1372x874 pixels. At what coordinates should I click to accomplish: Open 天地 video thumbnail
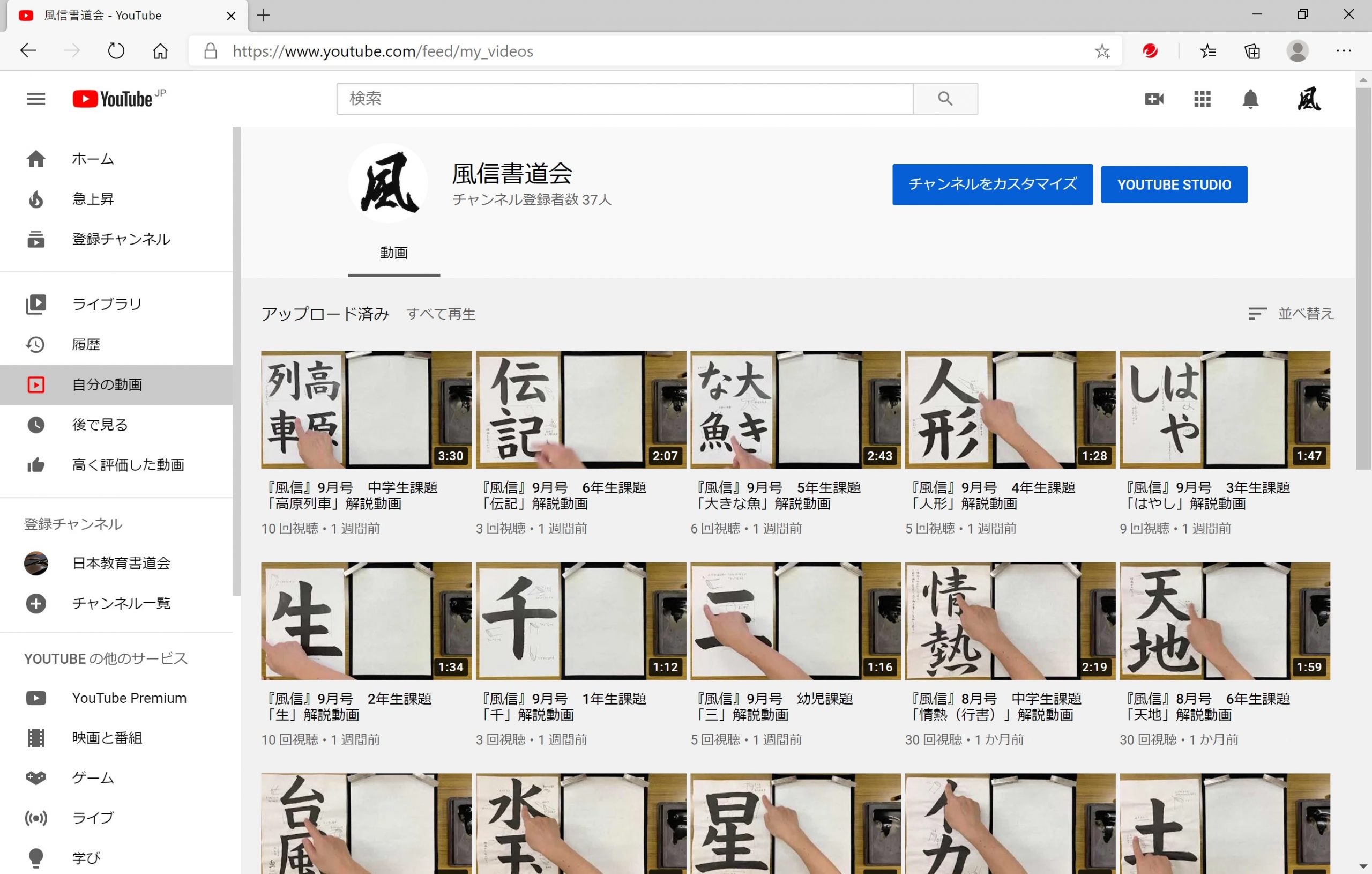(1225, 621)
